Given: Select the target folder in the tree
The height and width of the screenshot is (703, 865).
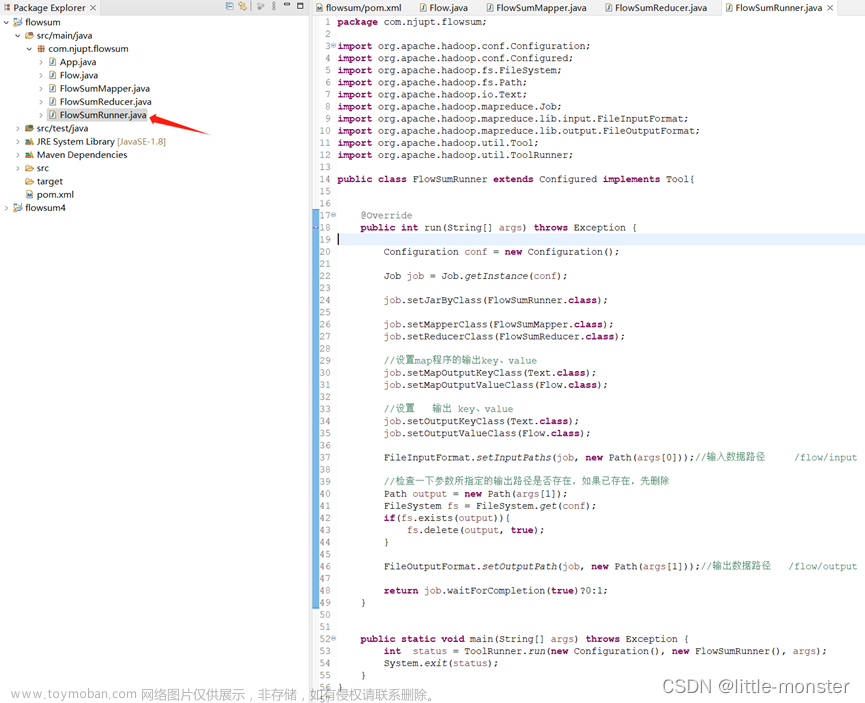Looking at the screenshot, I should click(50, 181).
